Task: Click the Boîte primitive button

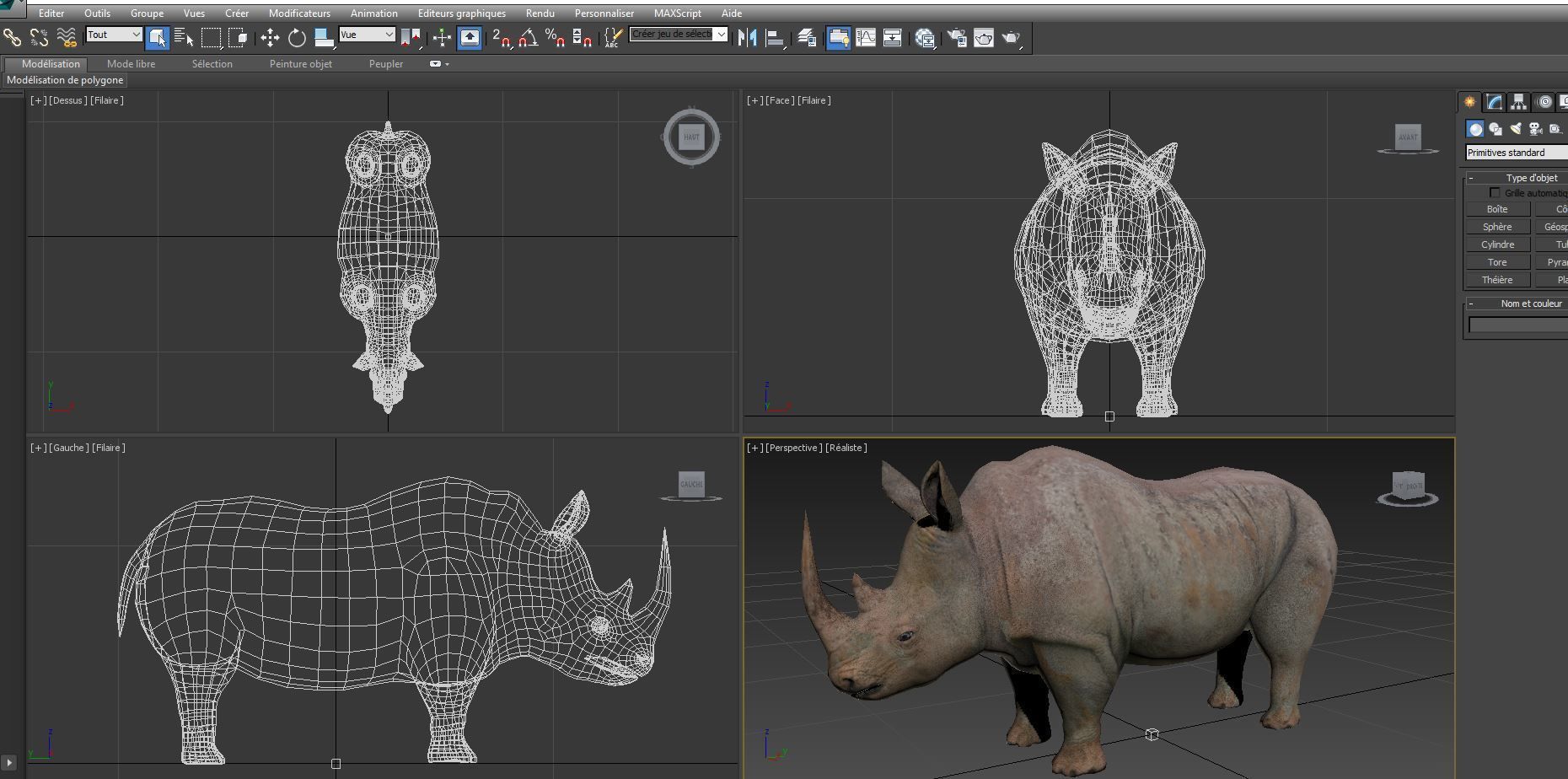Action: [1497, 209]
